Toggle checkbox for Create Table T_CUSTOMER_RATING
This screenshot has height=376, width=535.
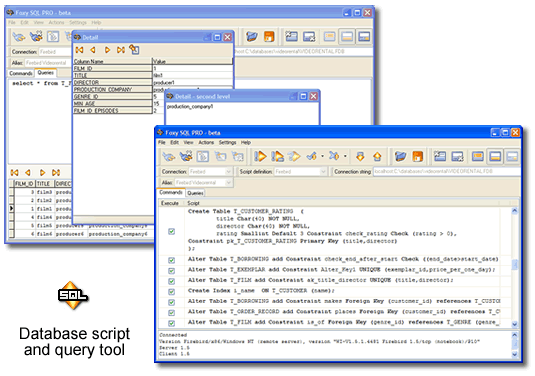172,232
